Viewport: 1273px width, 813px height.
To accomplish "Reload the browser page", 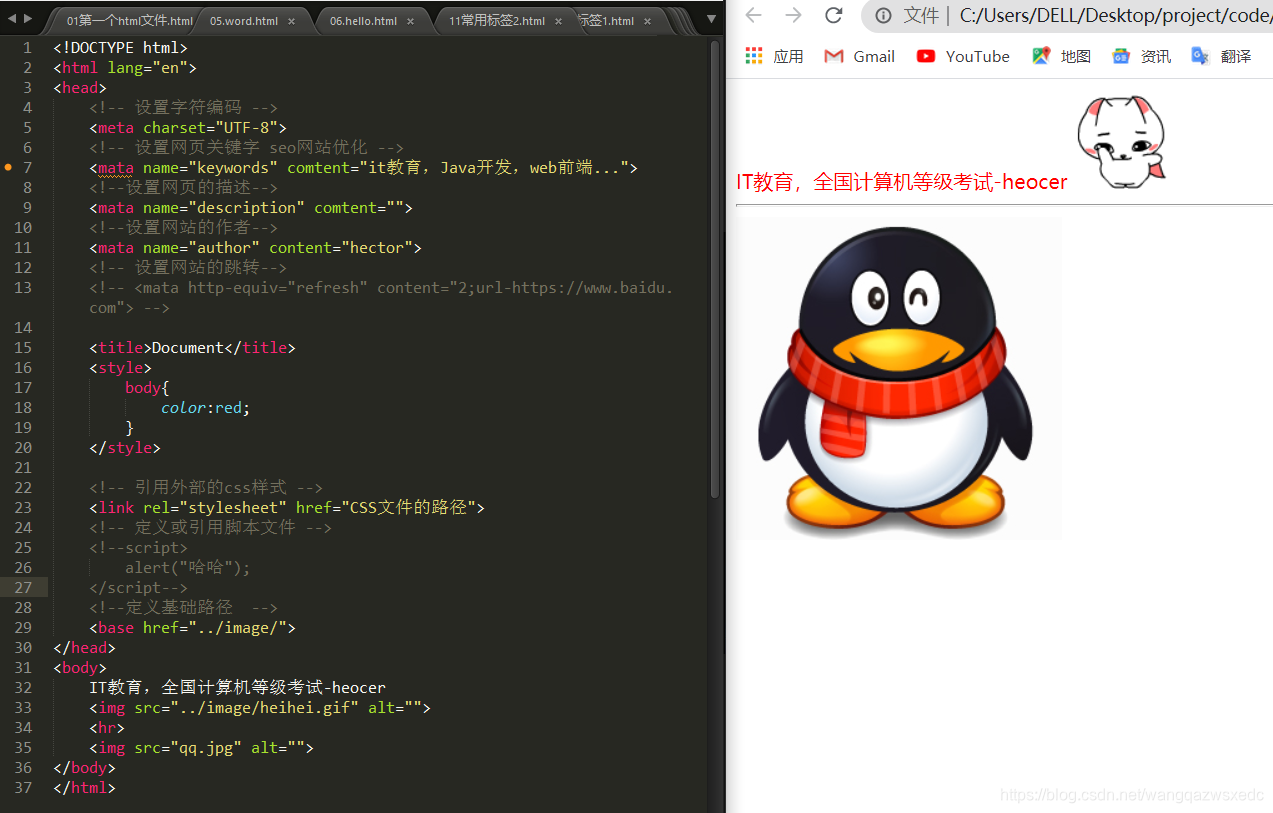I will [833, 15].
